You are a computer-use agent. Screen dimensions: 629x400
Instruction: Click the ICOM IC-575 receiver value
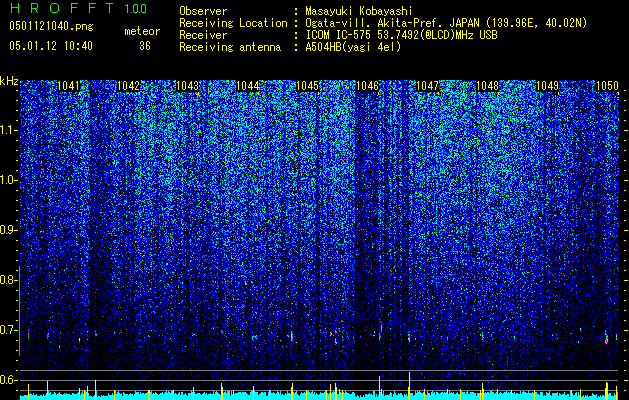click(x=401, y=35)
